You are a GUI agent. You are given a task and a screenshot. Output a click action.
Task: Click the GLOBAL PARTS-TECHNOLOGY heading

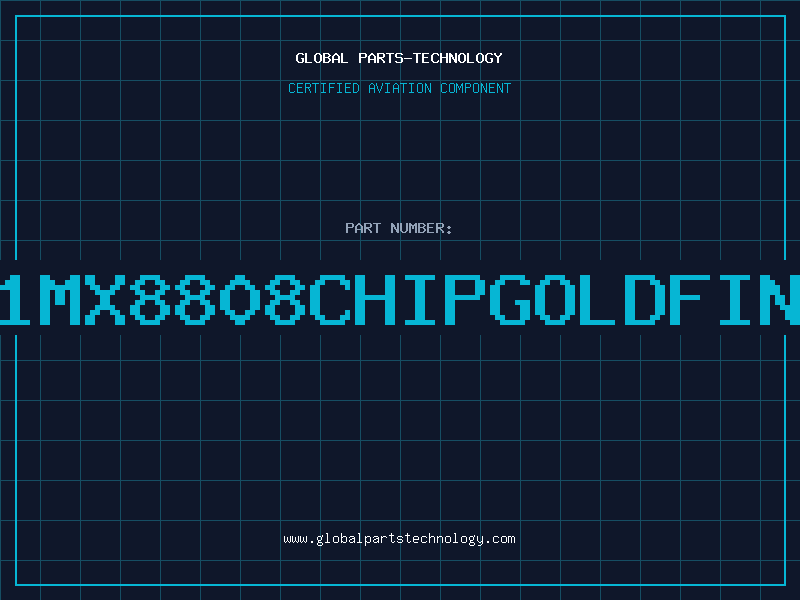[x=399, y=58]
